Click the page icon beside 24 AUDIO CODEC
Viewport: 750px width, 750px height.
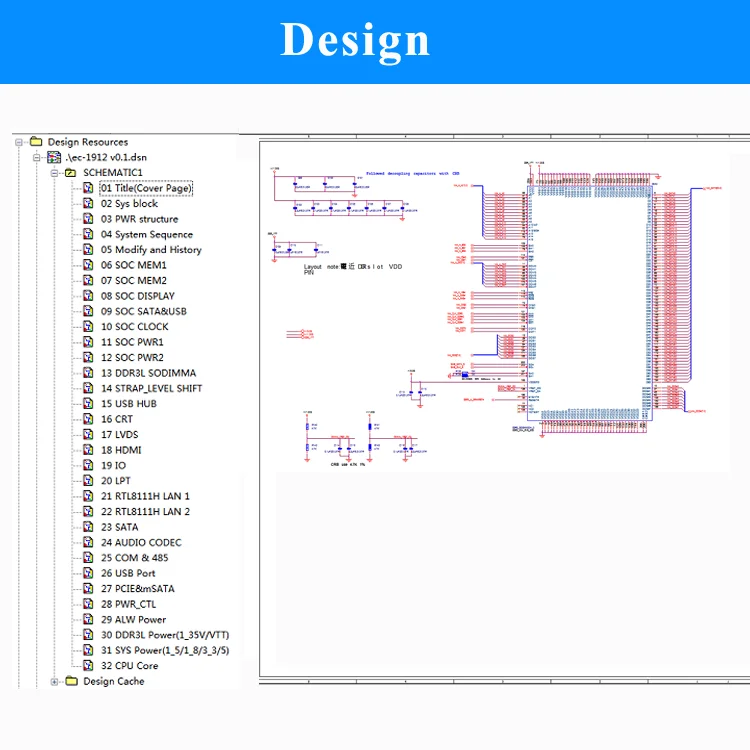click(89, 542)
